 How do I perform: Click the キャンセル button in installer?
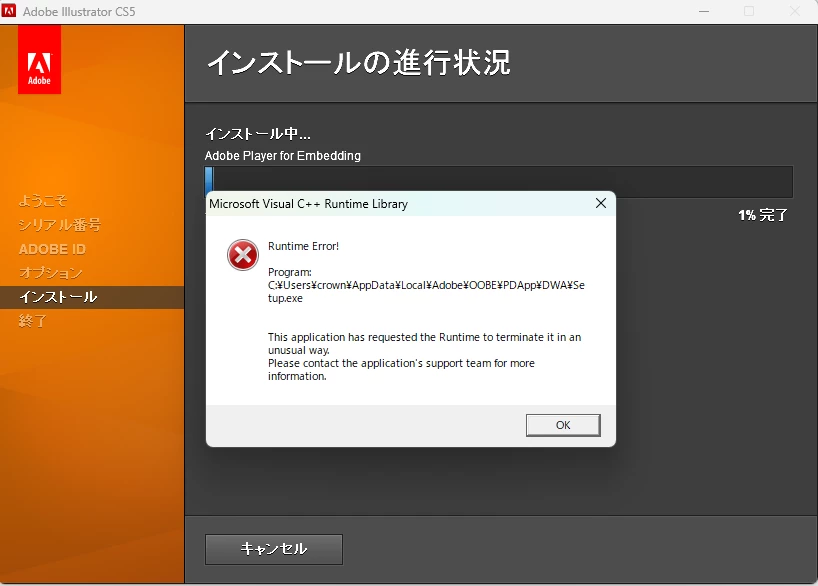tap(274, 549)
